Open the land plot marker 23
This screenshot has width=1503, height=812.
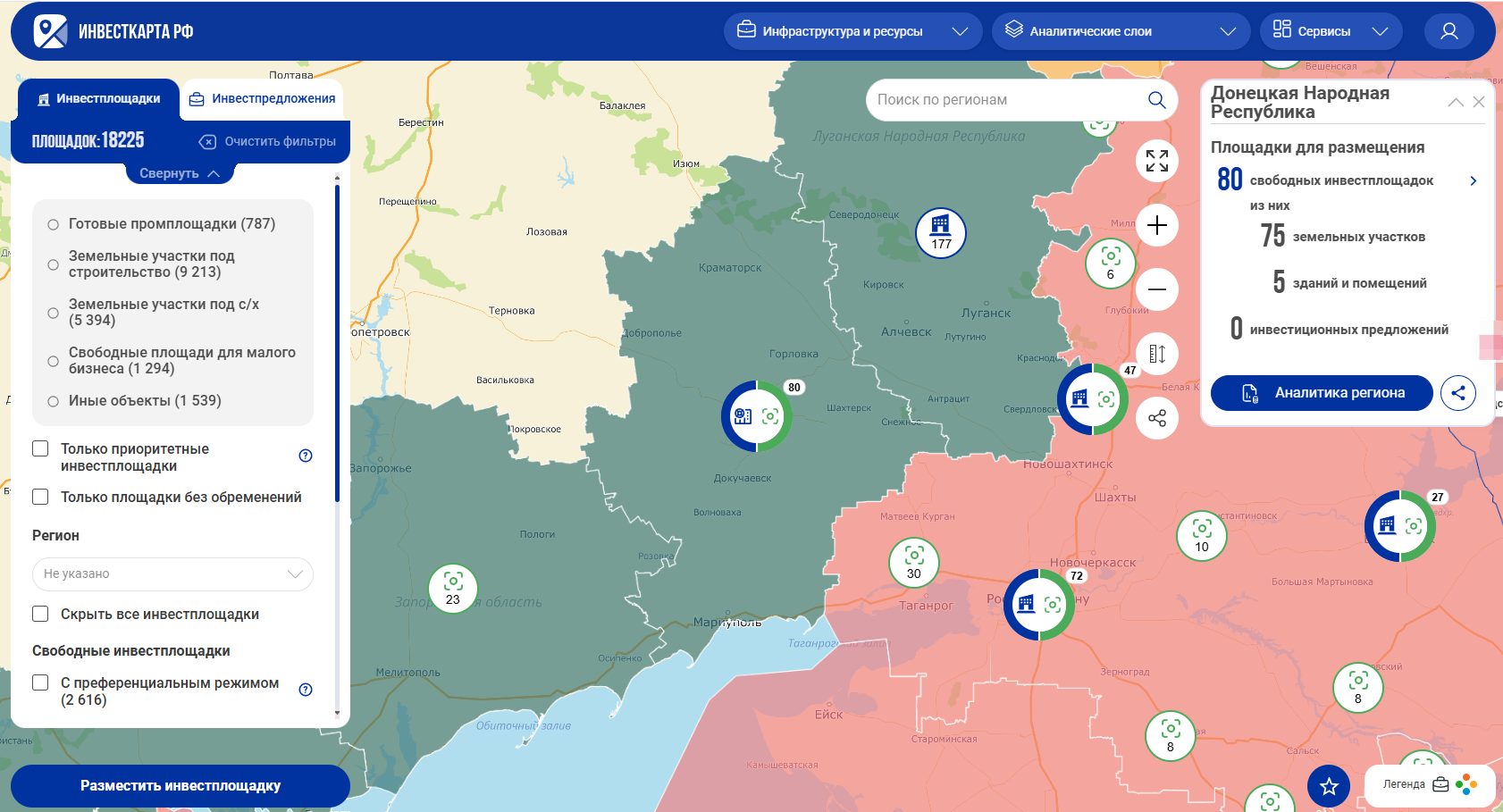tap(453, 589)
